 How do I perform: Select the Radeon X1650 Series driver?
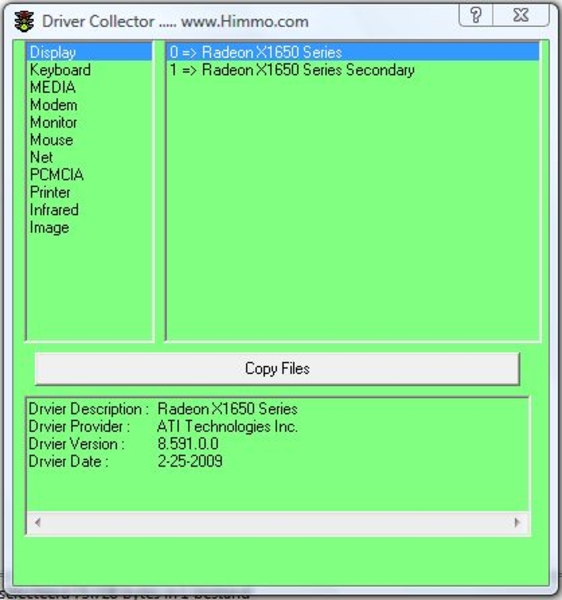pyautogui.click(x=353, y=52)
